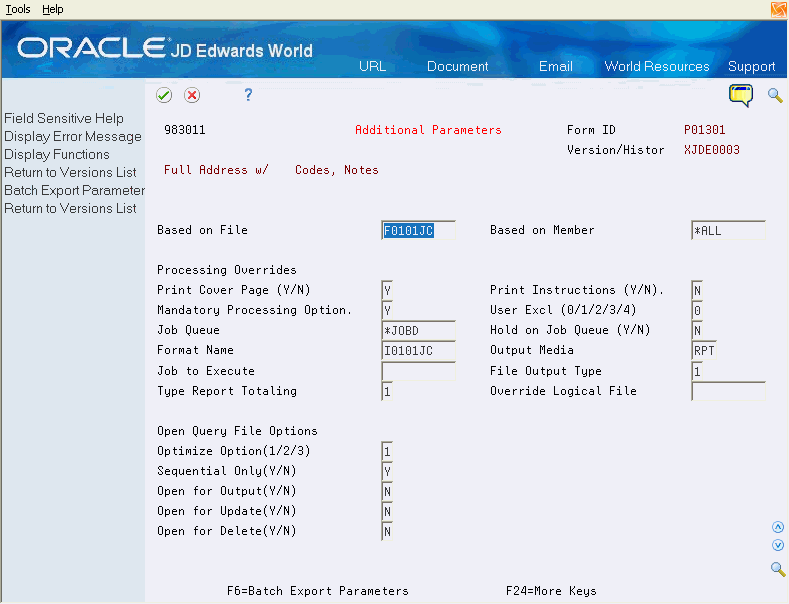Click F24=More Keys text

tap(551, 591)
